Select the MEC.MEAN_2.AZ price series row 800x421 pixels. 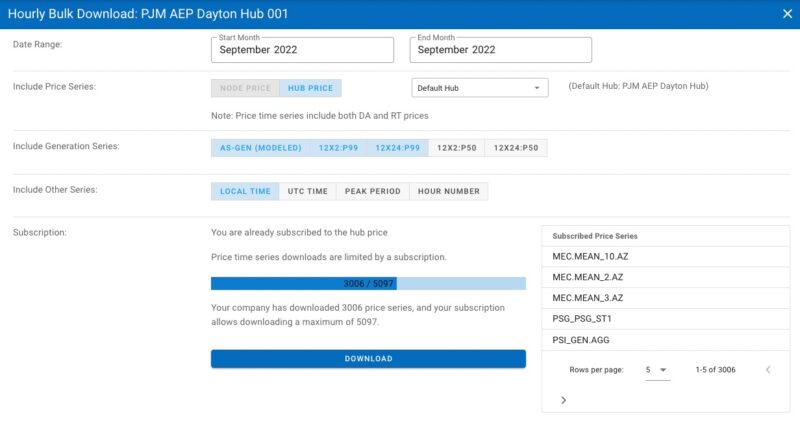(x=665, y=277)
